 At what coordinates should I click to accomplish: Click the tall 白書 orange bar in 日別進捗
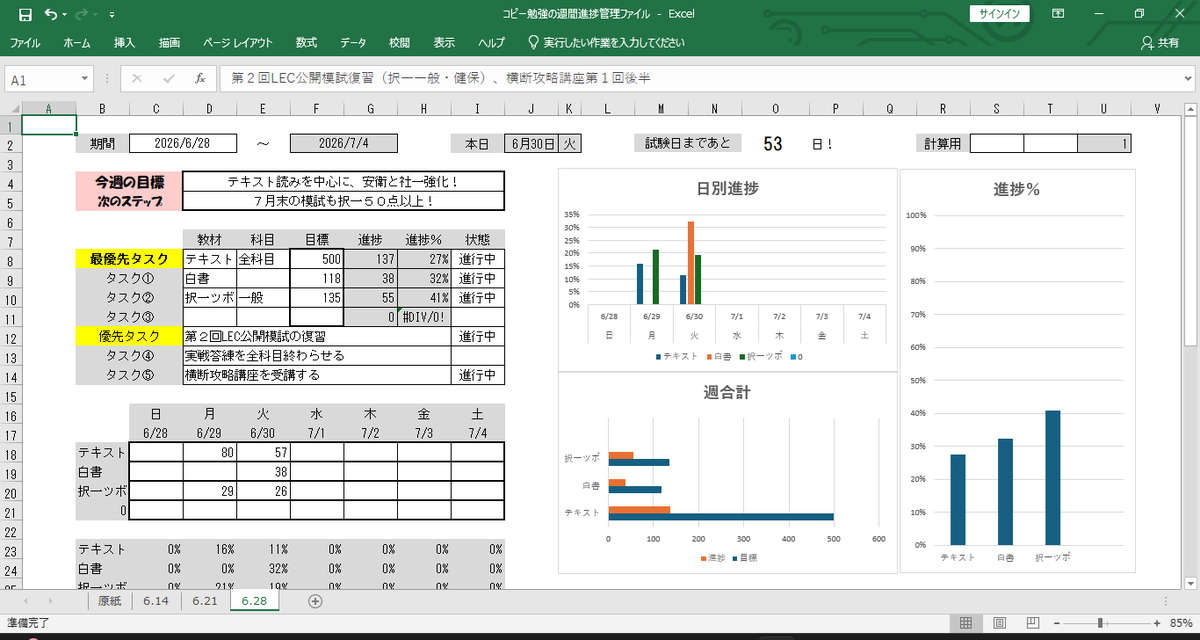tap(690, 263)
